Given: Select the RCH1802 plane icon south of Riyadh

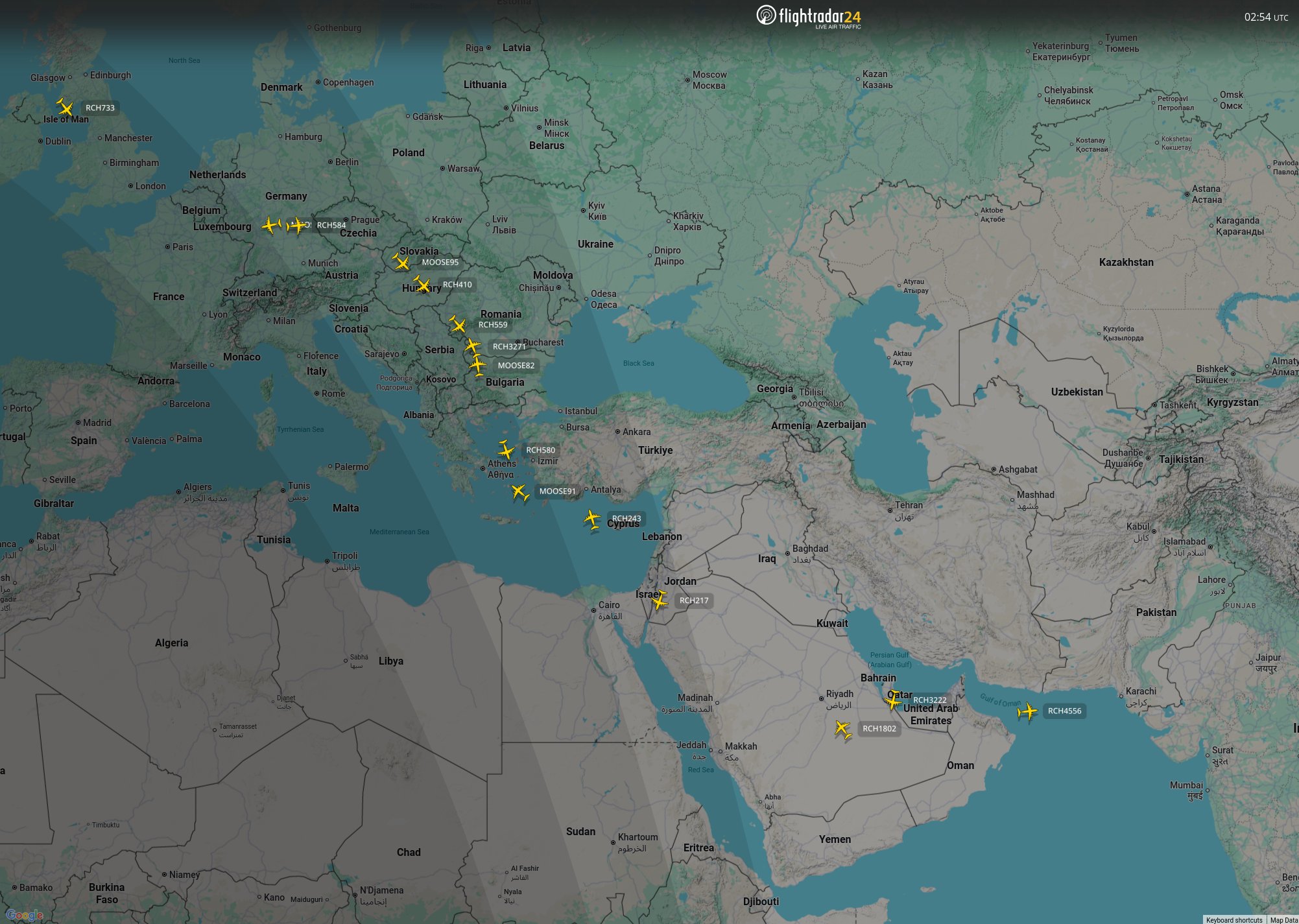Looking at the screenshot, I should pos(842,729).
